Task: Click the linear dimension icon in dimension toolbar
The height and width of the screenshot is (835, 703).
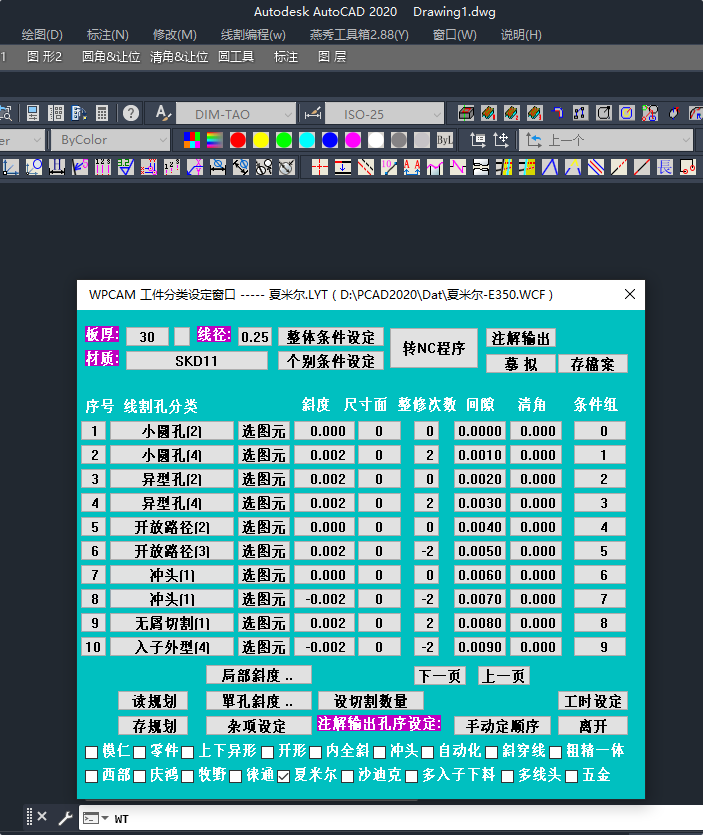Action: 57,167
